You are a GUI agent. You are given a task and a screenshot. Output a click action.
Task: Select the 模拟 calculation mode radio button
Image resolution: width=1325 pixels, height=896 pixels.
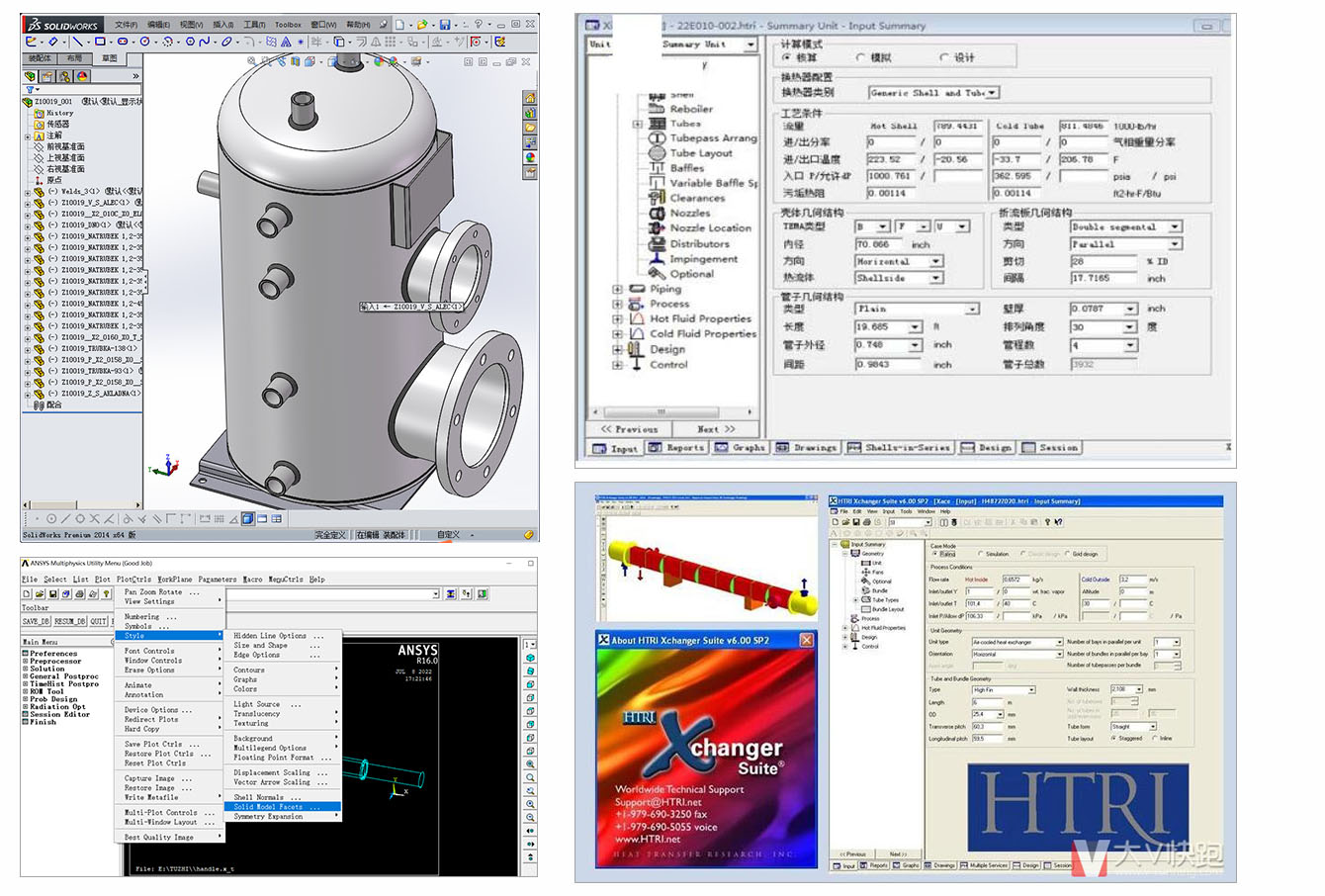(x=860, y=58)
